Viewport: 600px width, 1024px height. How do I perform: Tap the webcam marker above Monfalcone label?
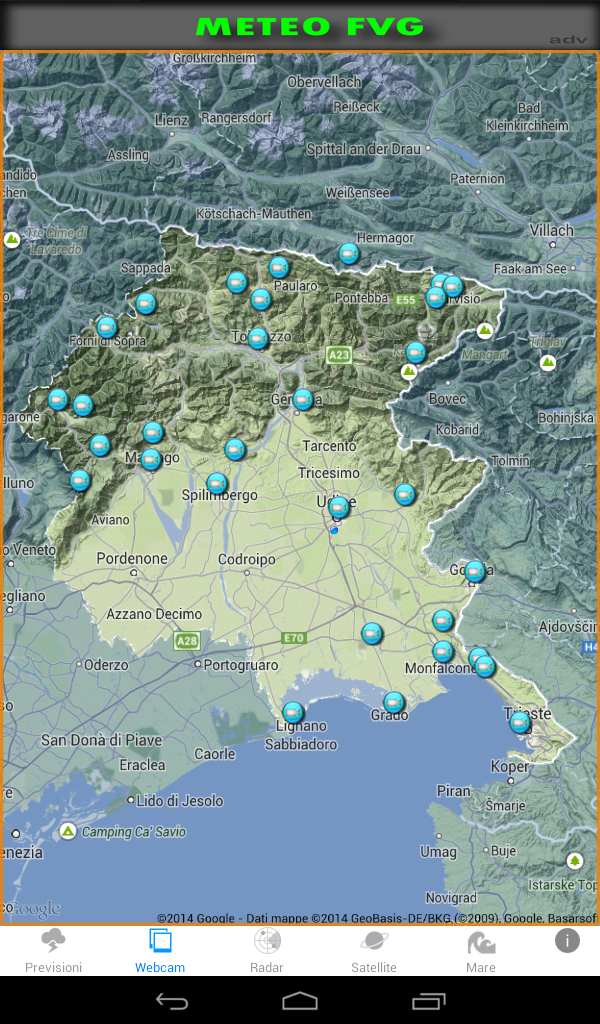(x=443, y=651)
